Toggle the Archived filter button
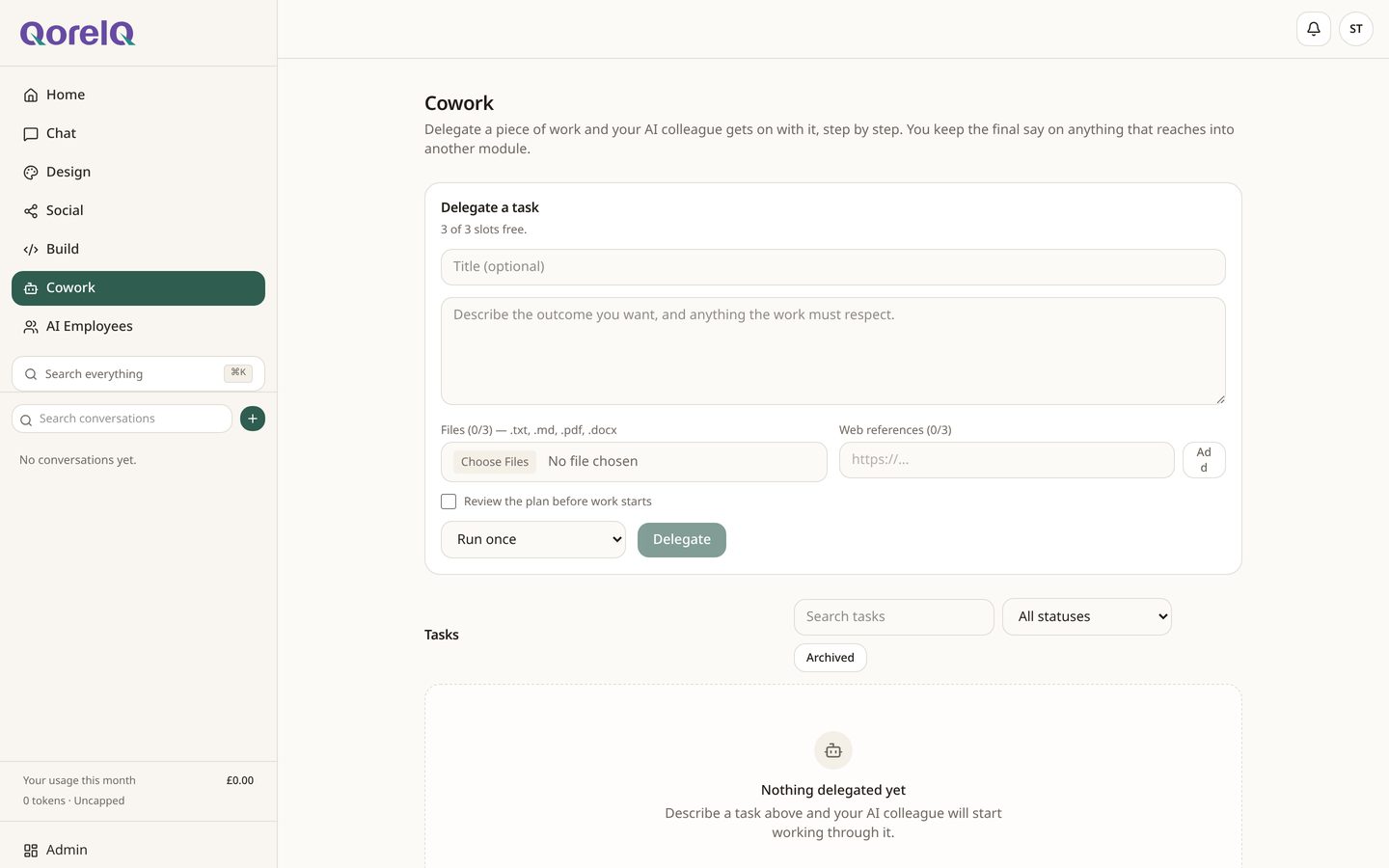The height and width of the screenshot is (868, 1389). [x=831, y=658]
